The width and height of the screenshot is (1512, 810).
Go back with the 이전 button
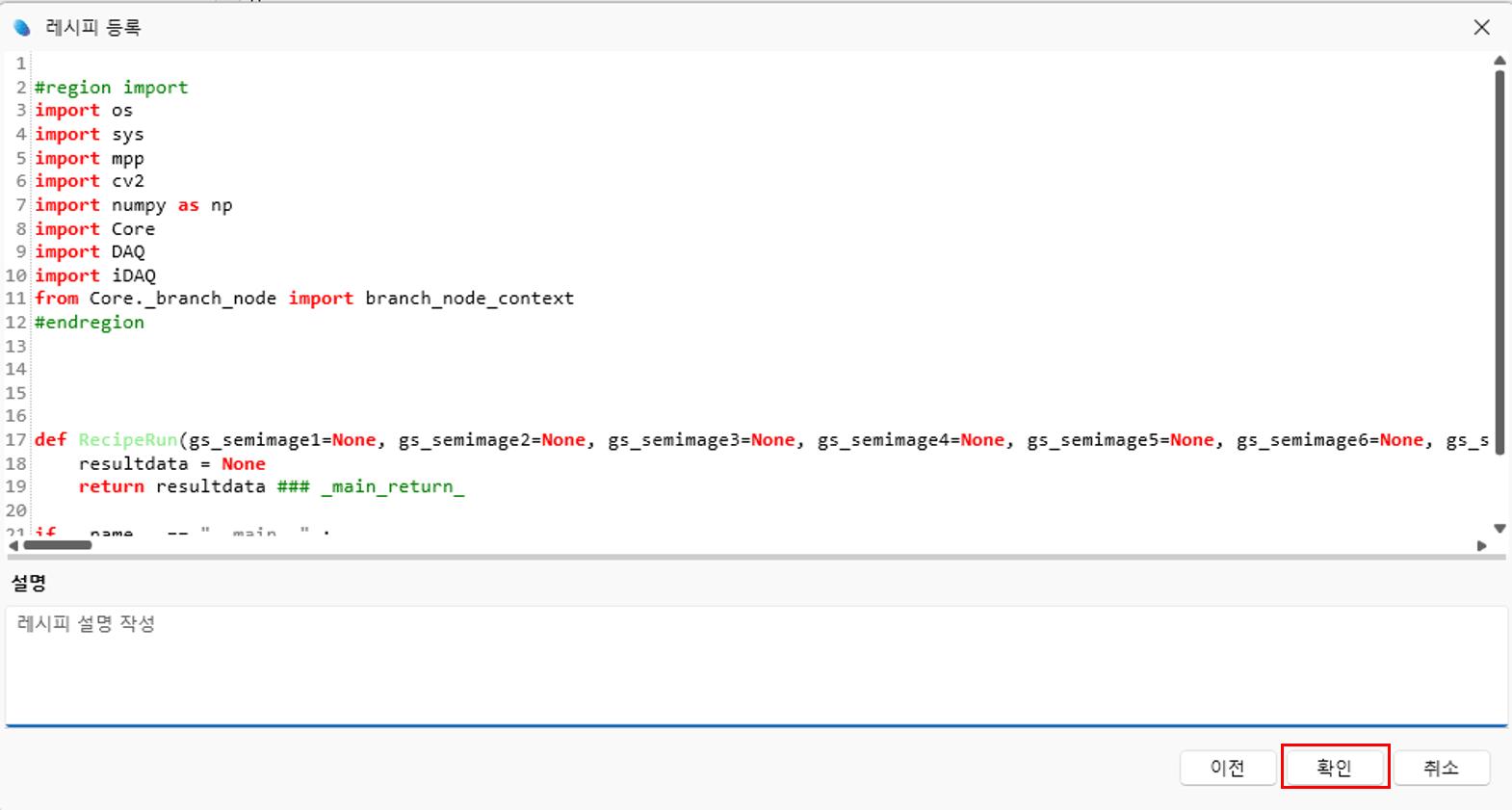pos(1228,768)
